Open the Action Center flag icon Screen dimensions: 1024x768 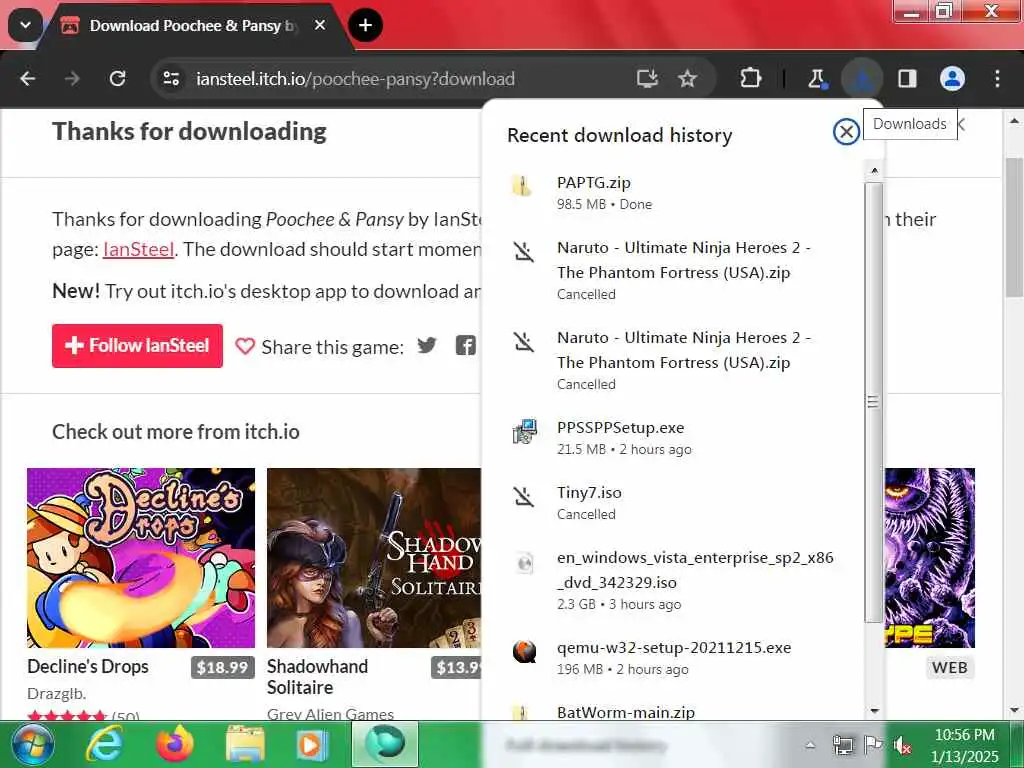[x=872, y=744]
